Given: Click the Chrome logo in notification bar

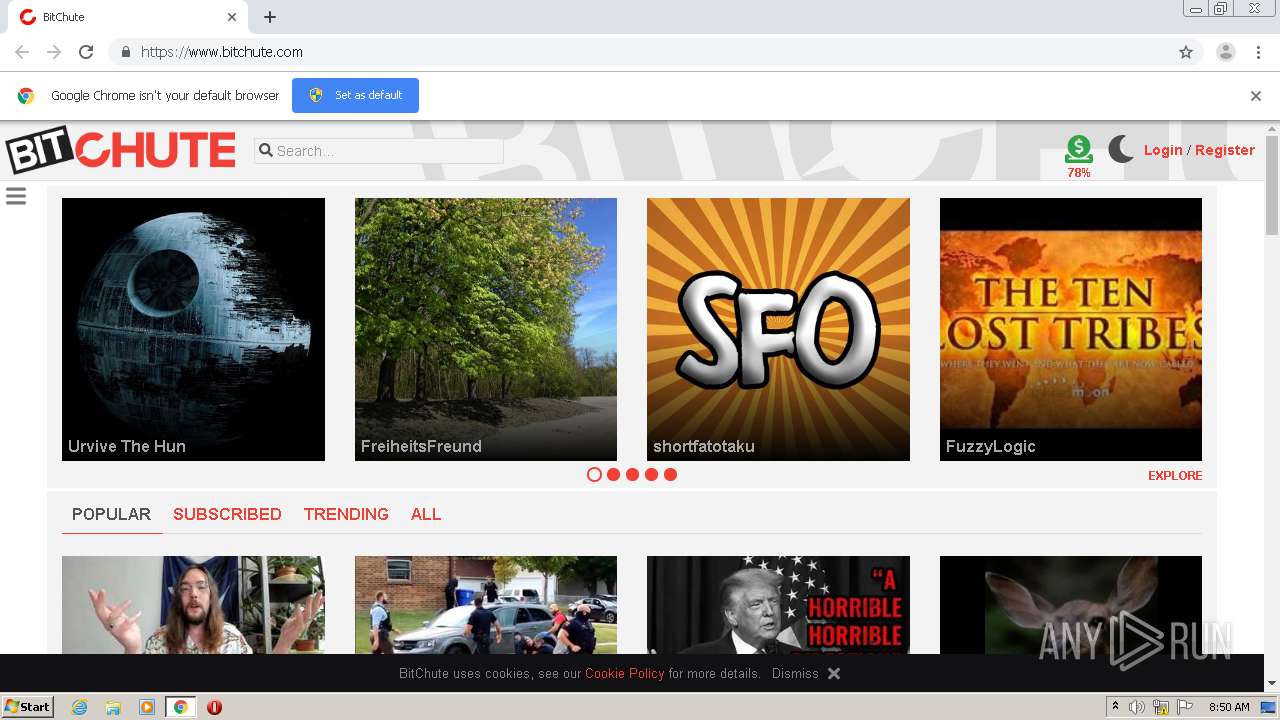Looking at the screenshot, I should (x=26, y=96).
